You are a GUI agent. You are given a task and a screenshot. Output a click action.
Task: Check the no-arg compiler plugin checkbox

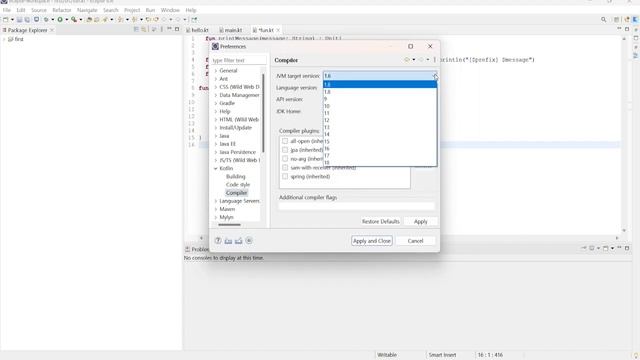285,159
